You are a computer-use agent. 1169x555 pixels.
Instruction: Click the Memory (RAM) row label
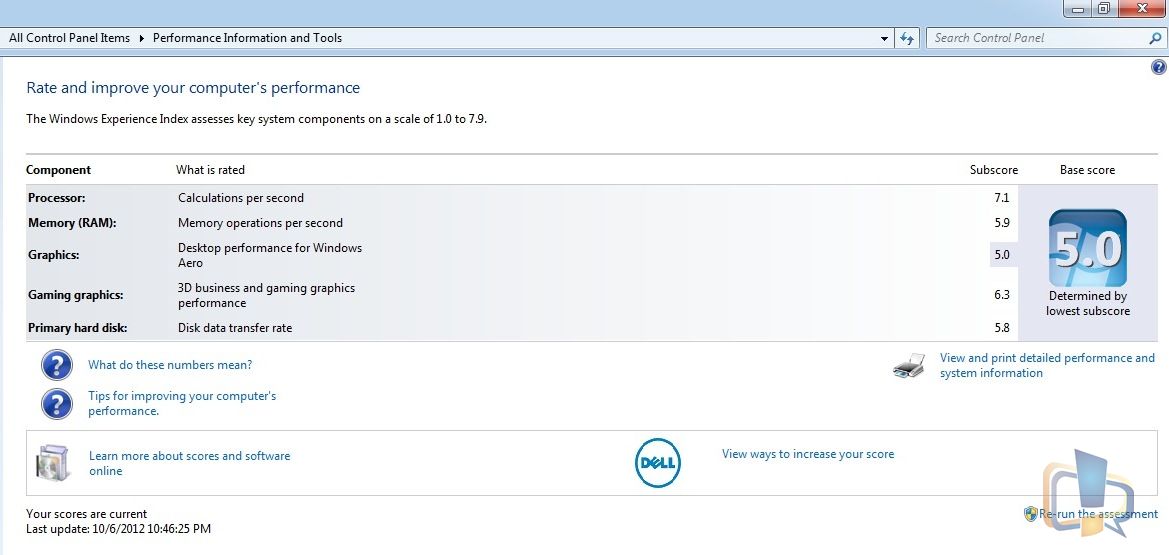click(x=72, y=223)
